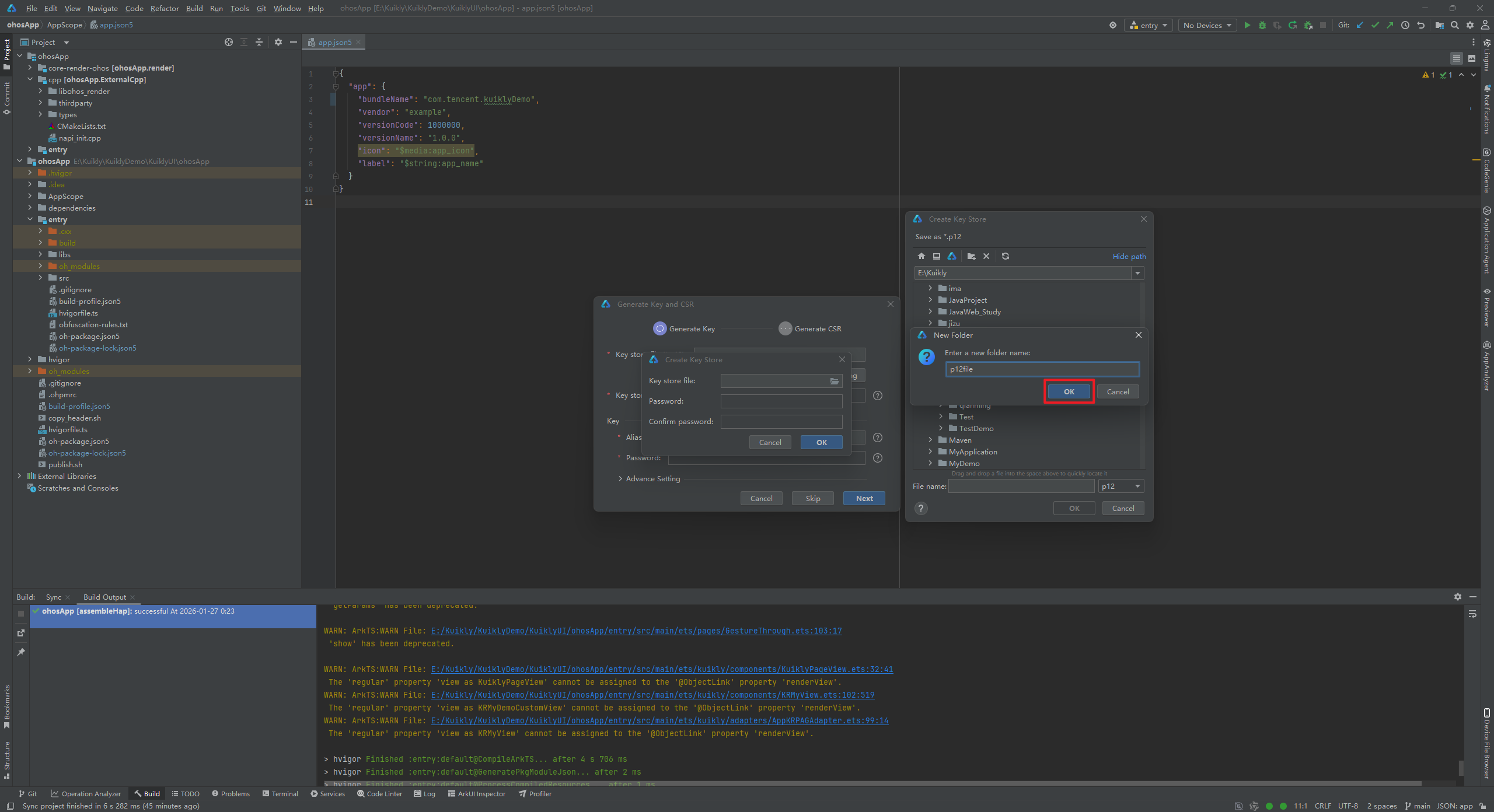The height and width of the screenshot is (812, 1494).
Task: Click the refresh icon in file chooser
Action: pos(1006,256)
